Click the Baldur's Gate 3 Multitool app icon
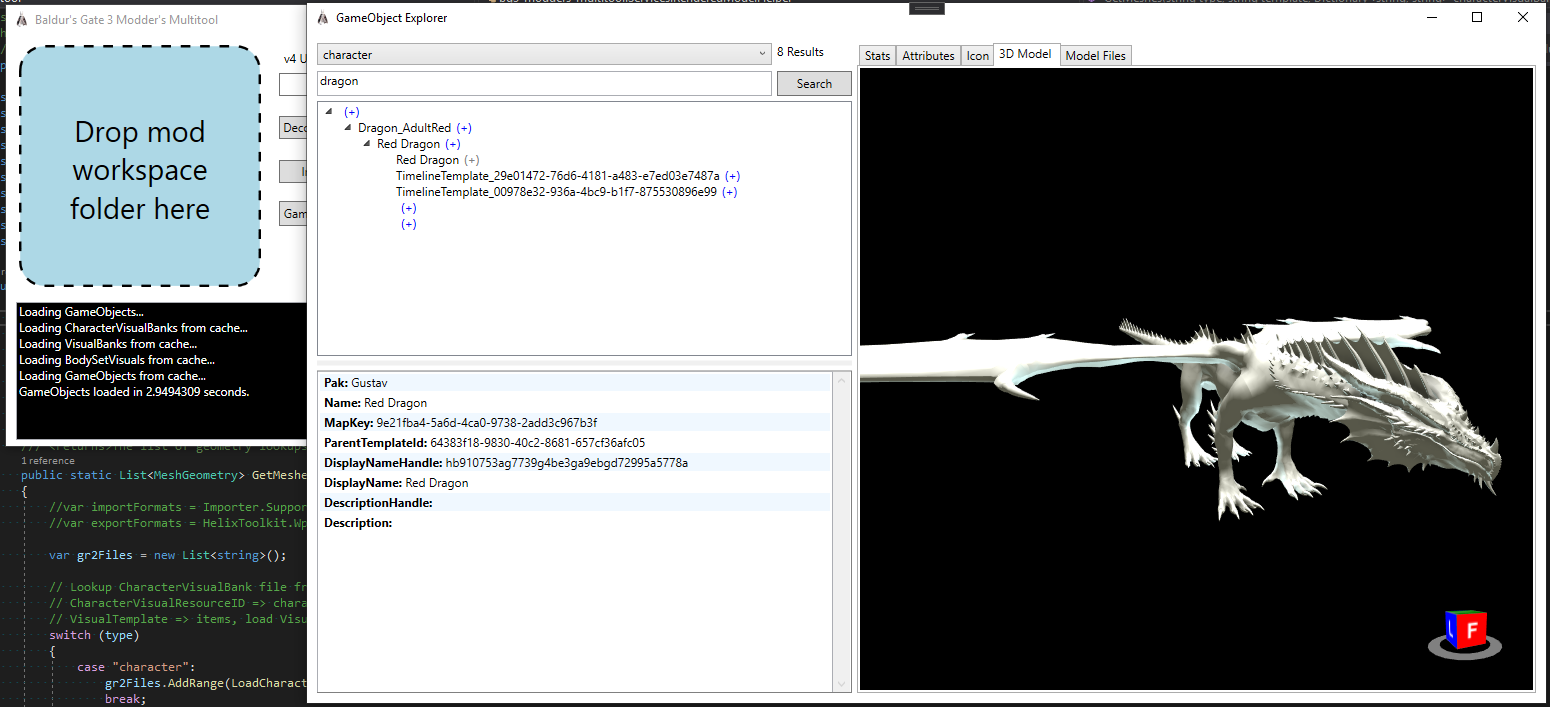 tap(21, 19)
